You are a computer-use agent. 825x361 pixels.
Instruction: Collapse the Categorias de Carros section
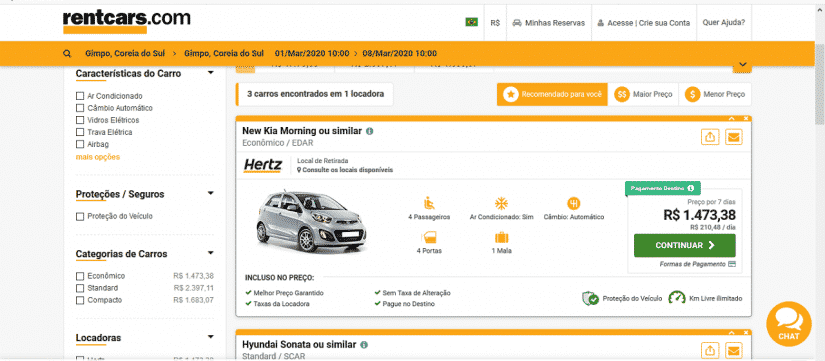coord(210,253)
